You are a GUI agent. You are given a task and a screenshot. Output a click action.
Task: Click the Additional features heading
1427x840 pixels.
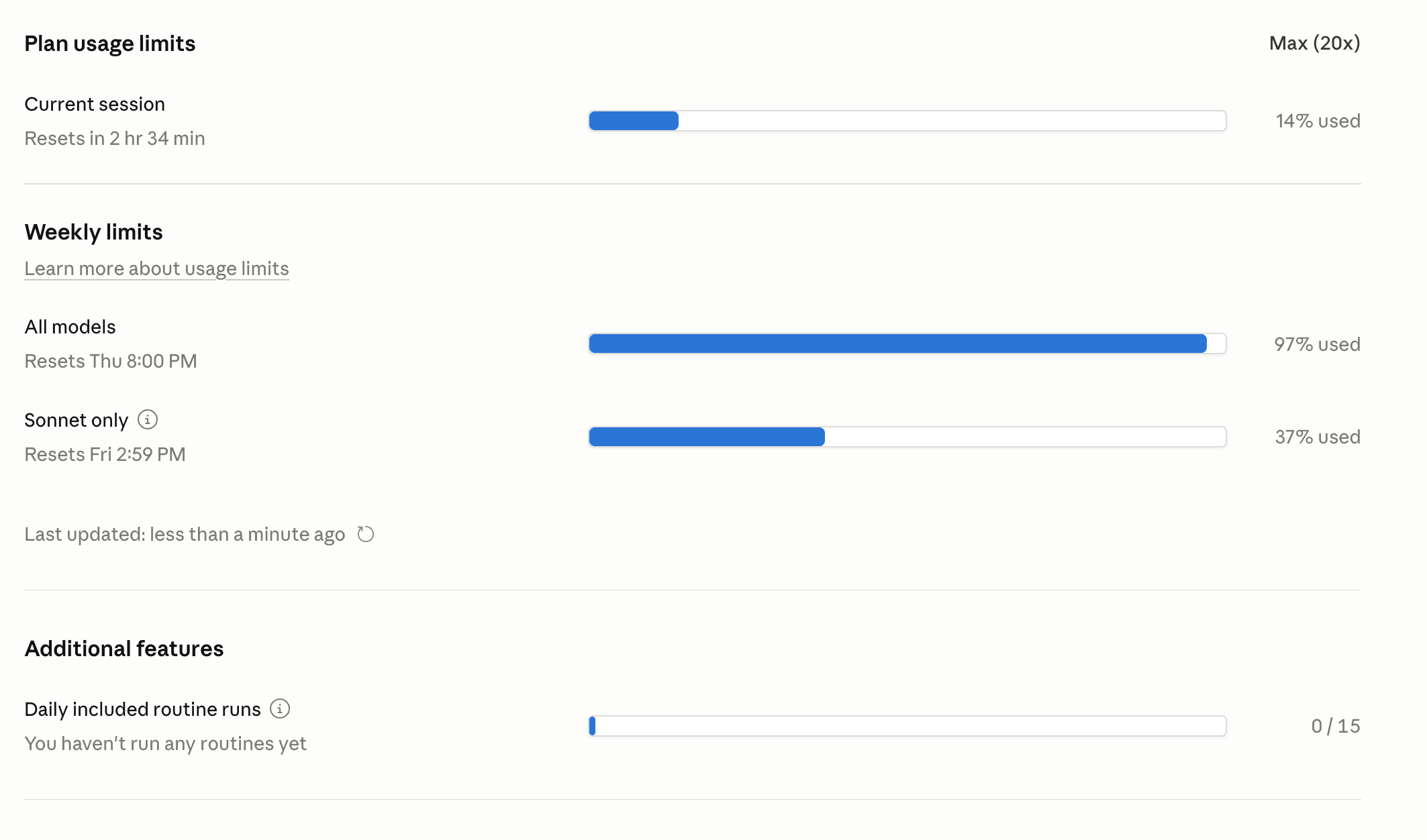point(124,649)
